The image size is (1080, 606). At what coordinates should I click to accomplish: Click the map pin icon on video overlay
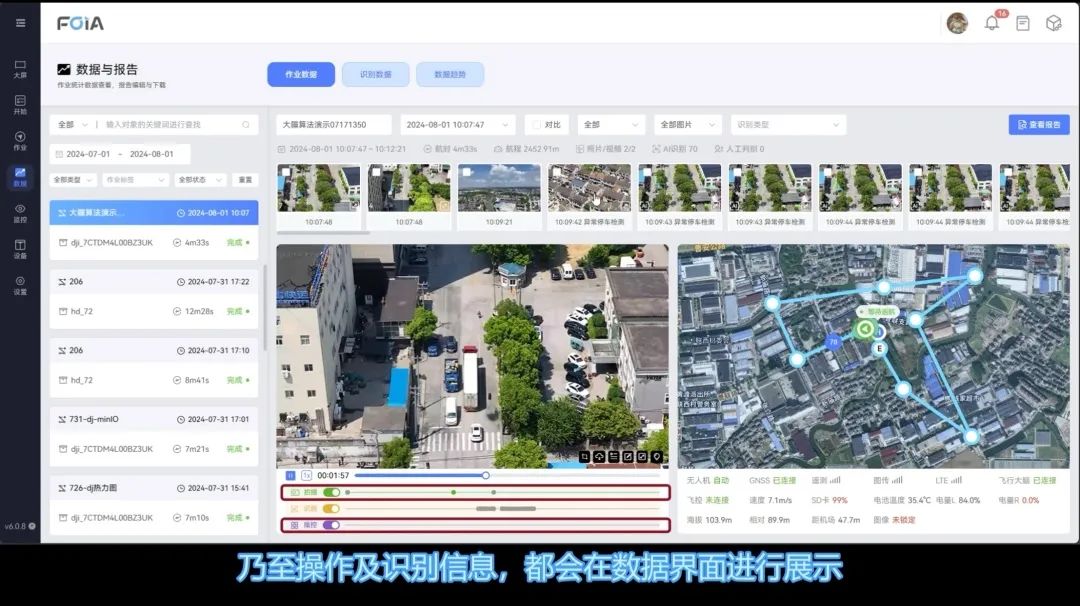657,457
